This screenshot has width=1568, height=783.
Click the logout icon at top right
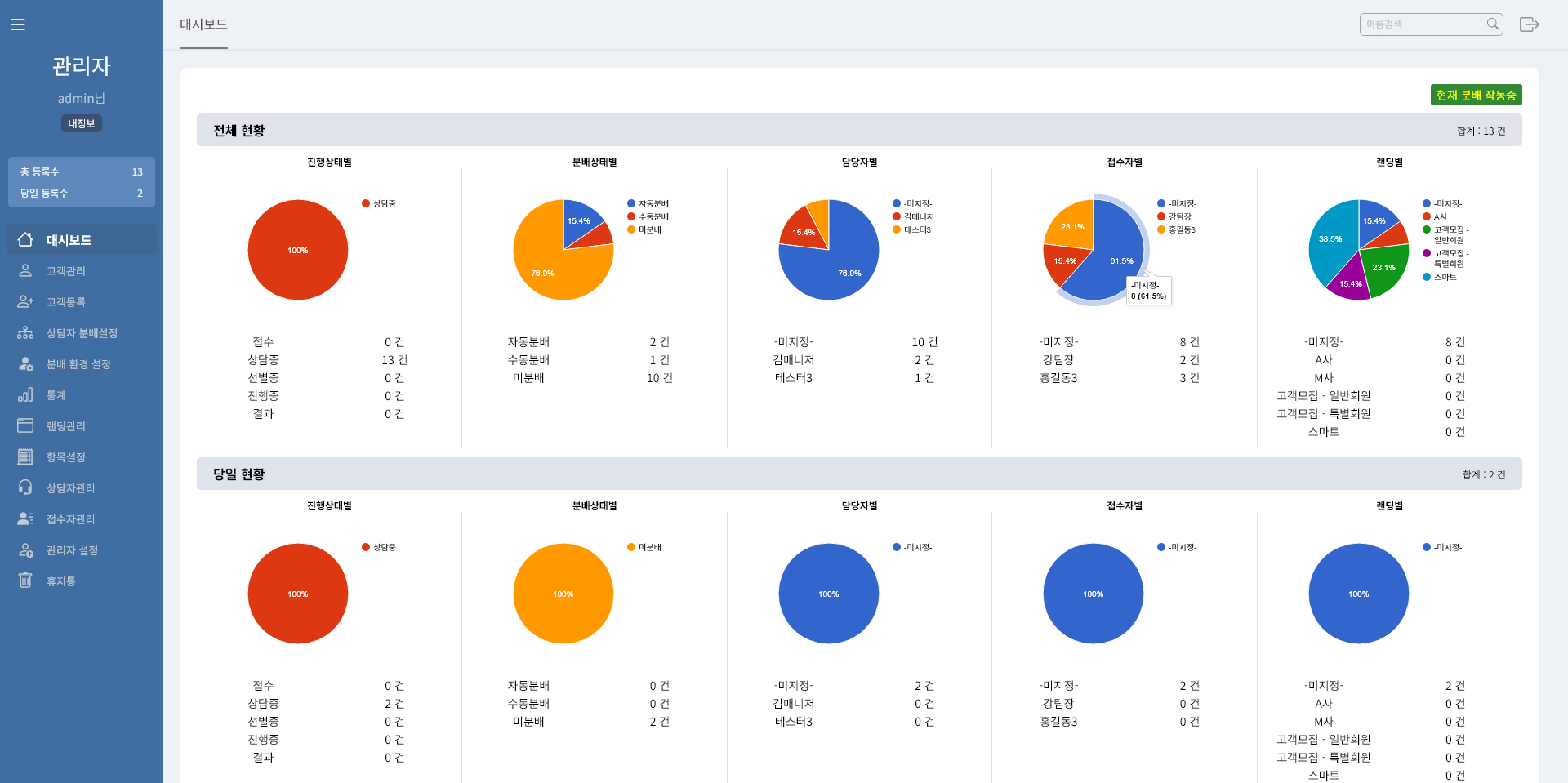(1529, 24)
